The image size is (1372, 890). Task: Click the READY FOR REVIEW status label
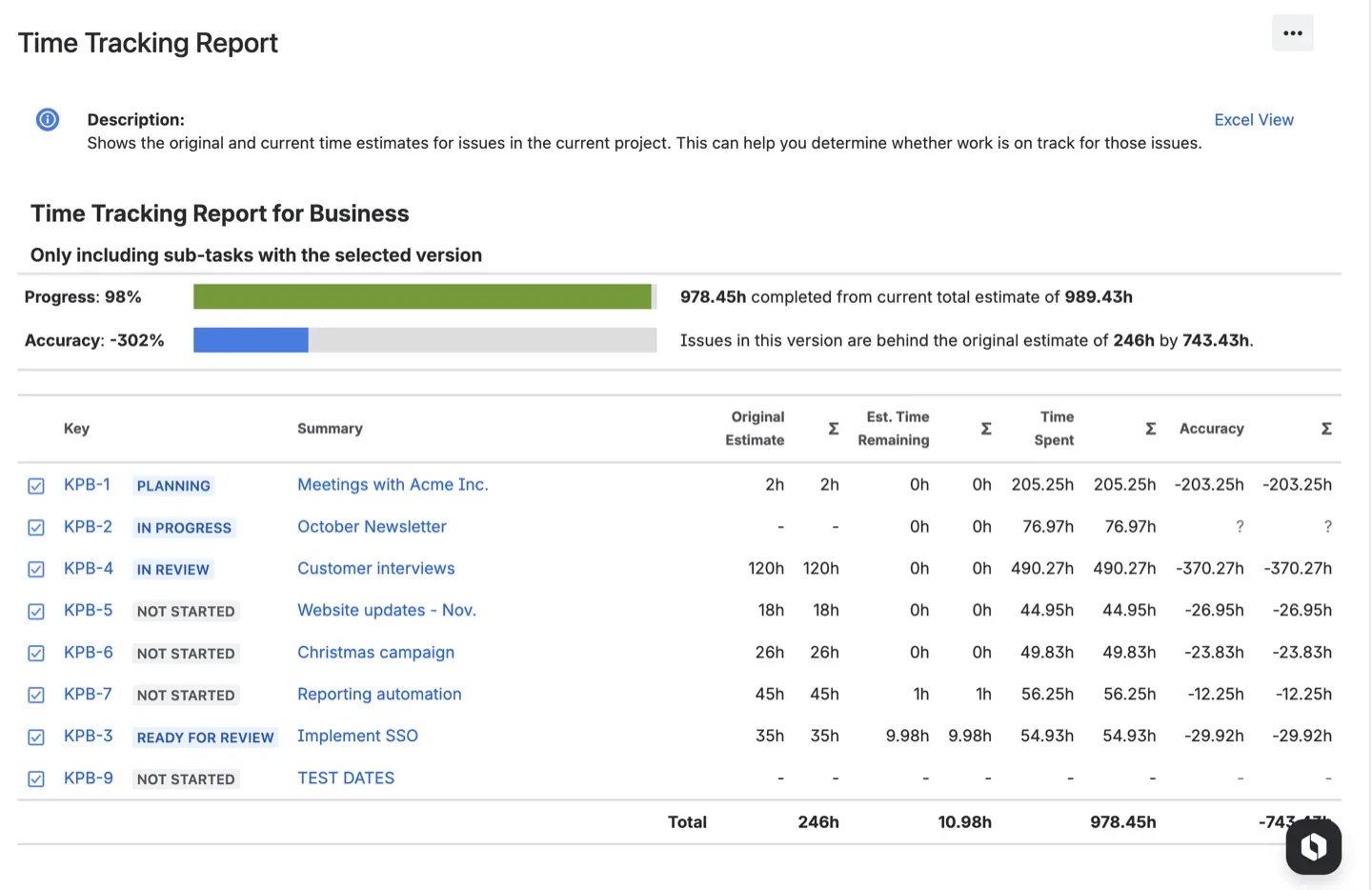pyautogui.click(x=205, y=738)
